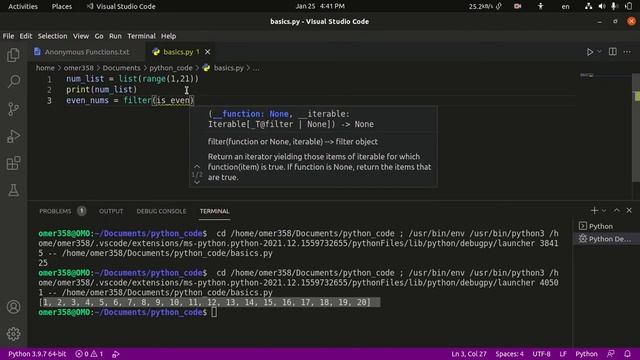Image resolution: width=640 pixels, height=360 pixels.
Task: Open the Source Control view
Action: (x=13, y=109)
